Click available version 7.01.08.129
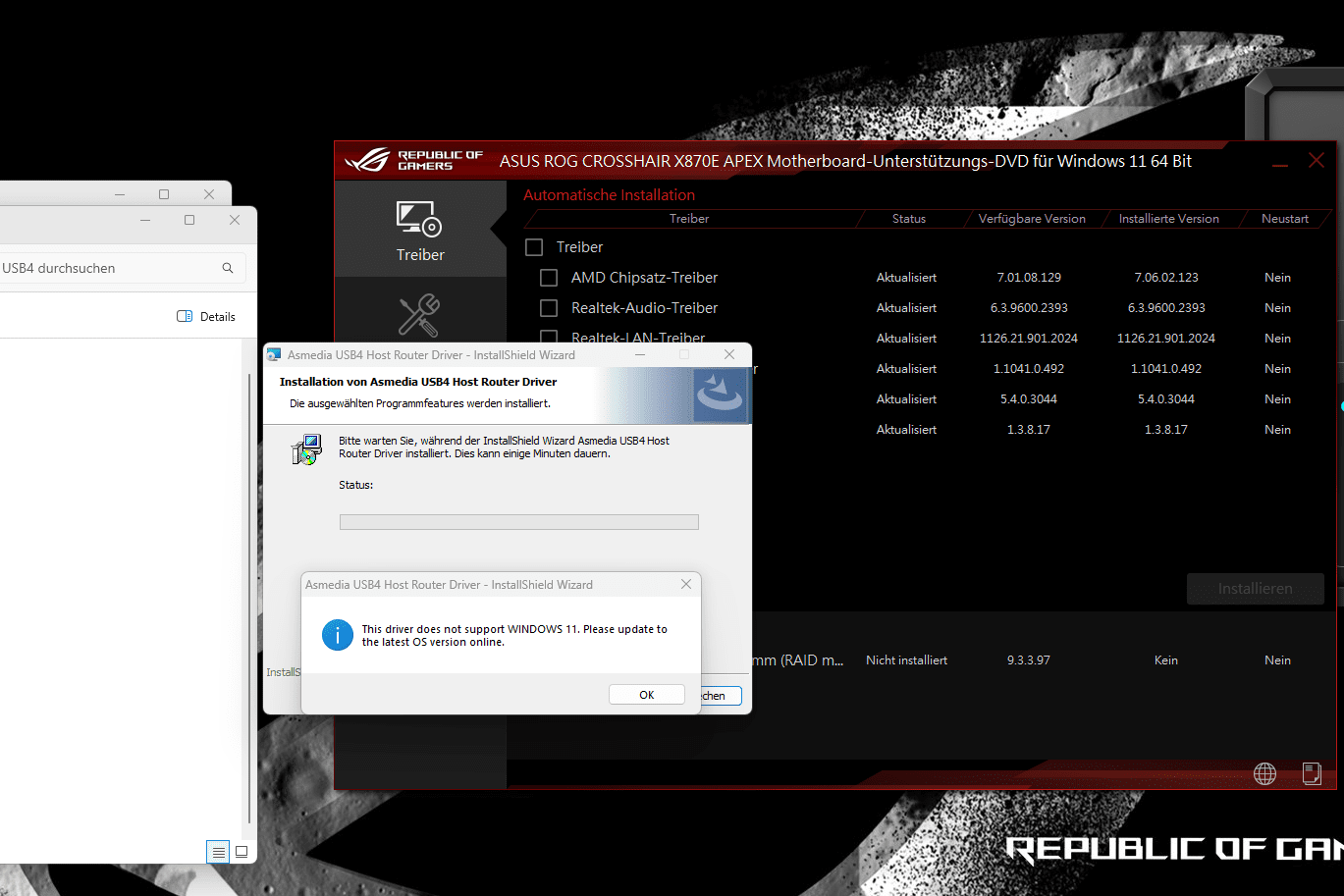1344x896 pixels. 1029,278
